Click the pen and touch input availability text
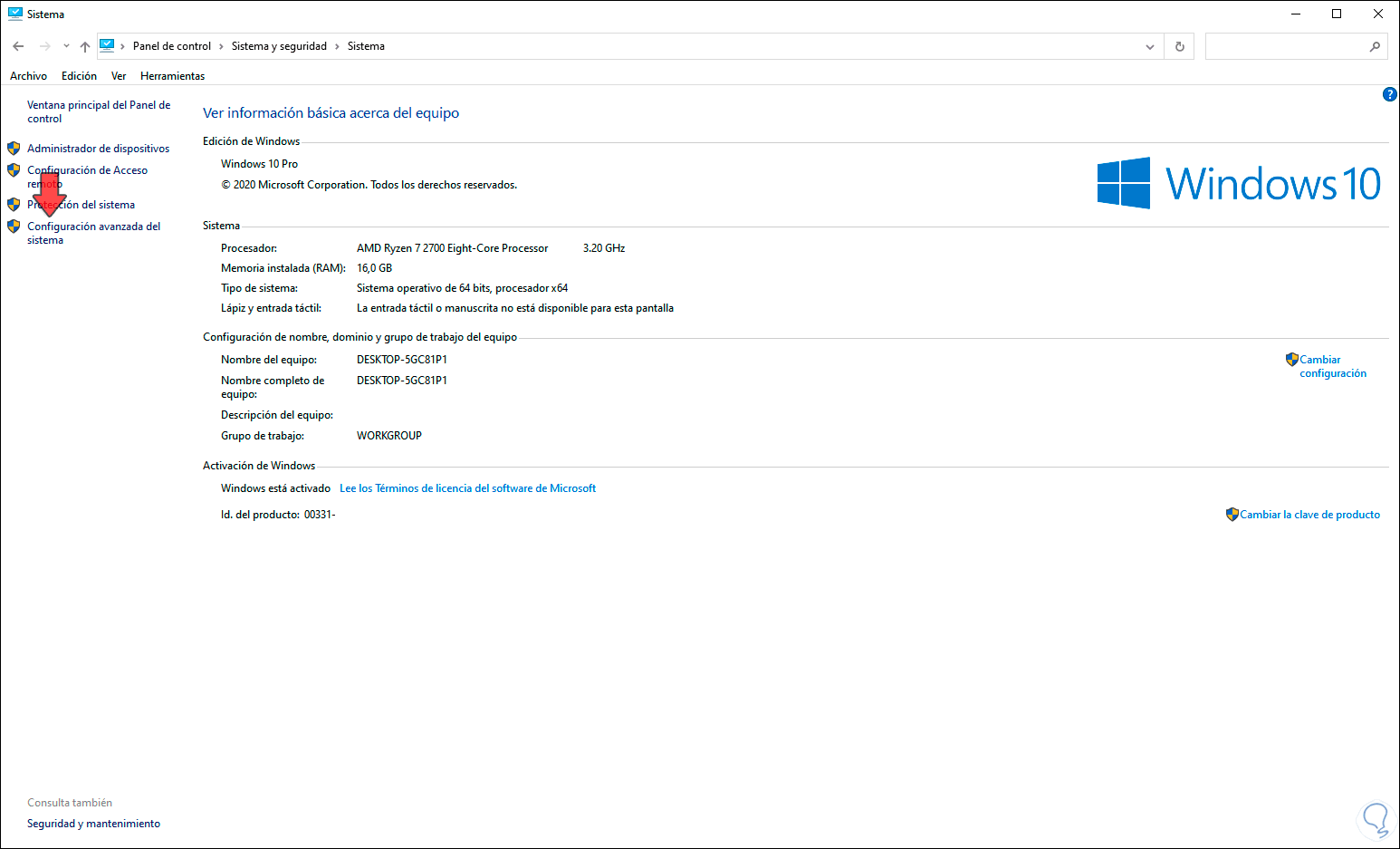This screenshot has width=1400, height=849. click(x=515, y=308)
